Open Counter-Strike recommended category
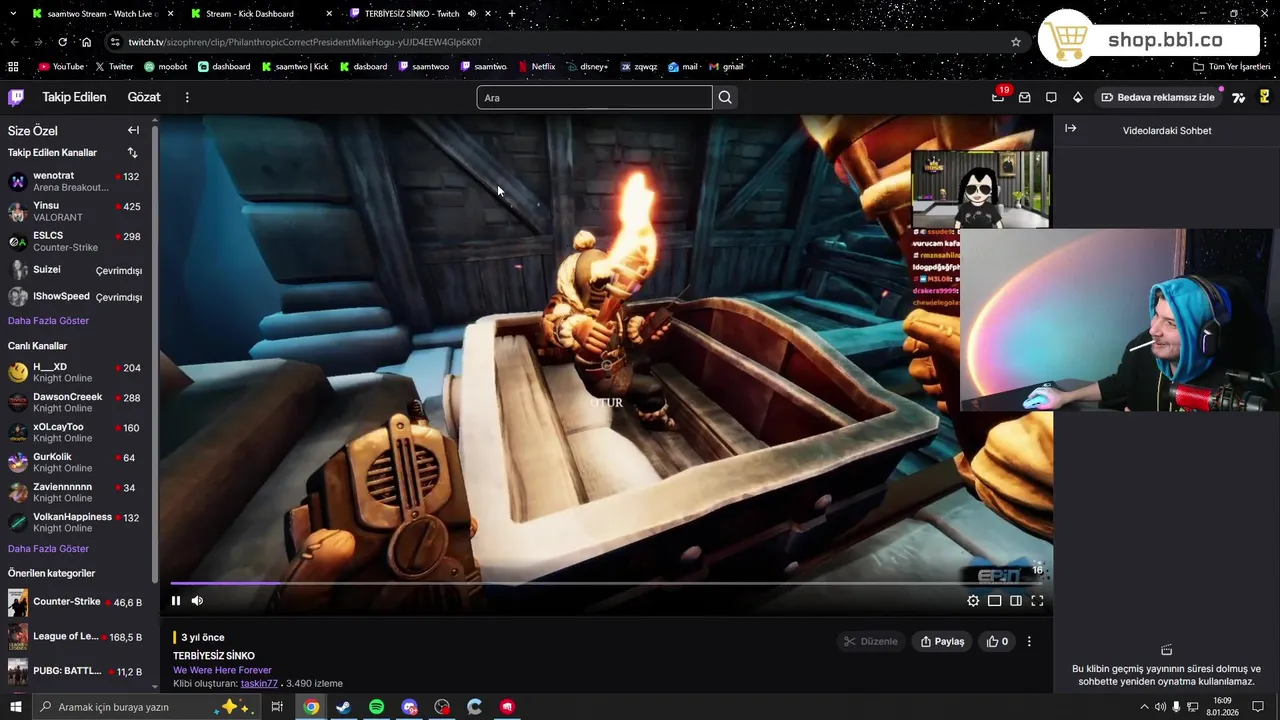The image size is (1280, 720). (75, 603)
